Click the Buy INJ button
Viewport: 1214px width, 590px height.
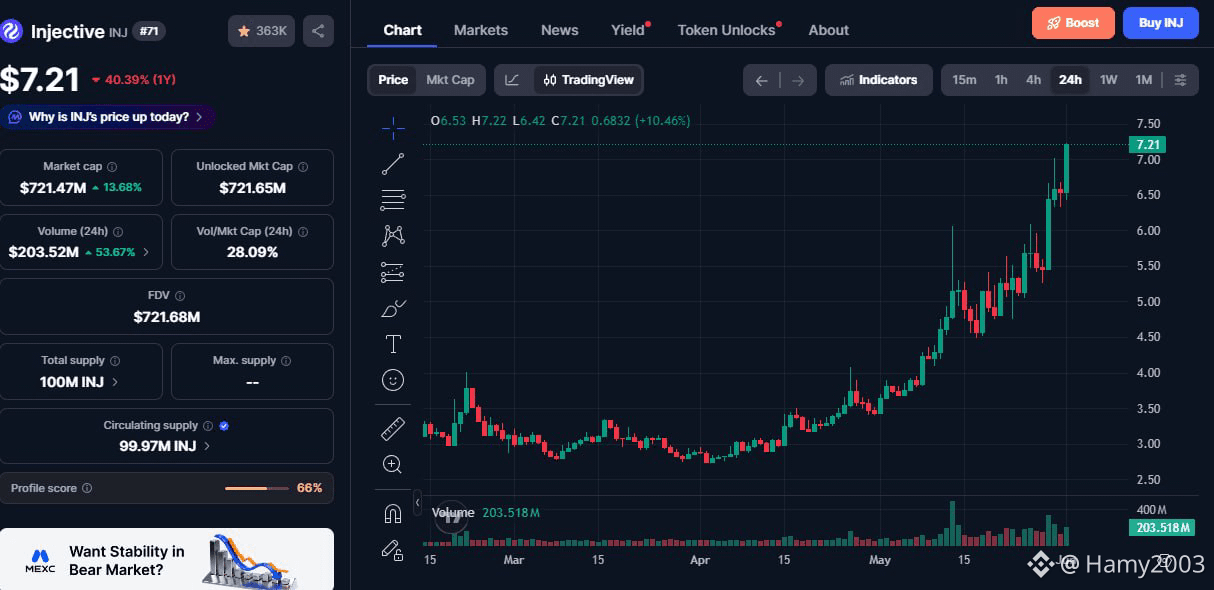[x=1161, y=22]
